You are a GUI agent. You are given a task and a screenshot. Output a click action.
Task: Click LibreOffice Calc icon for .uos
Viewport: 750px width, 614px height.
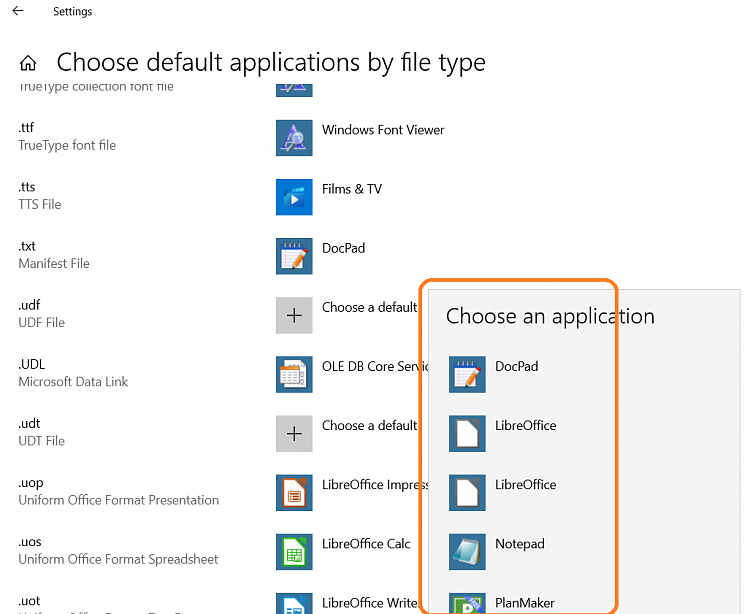click(x=294, y=552)
